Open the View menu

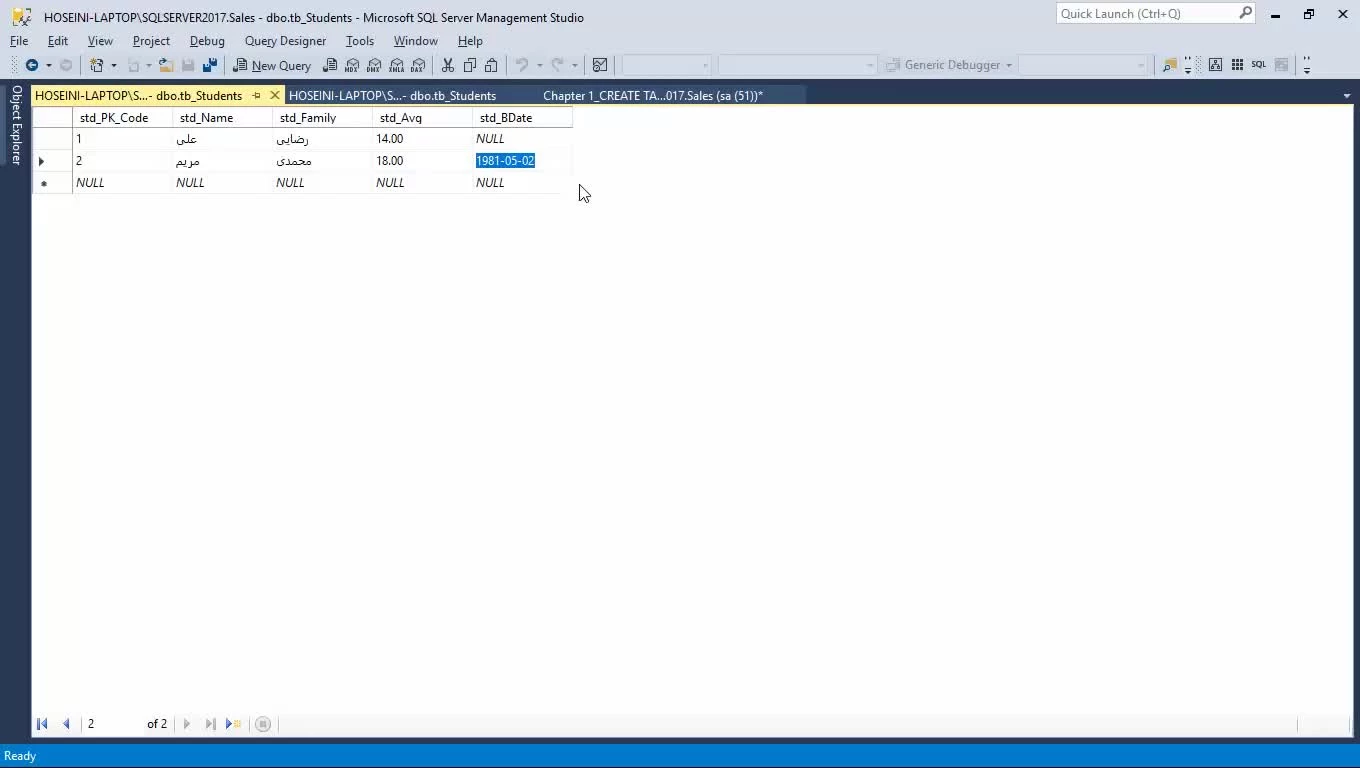click(100, 41)
